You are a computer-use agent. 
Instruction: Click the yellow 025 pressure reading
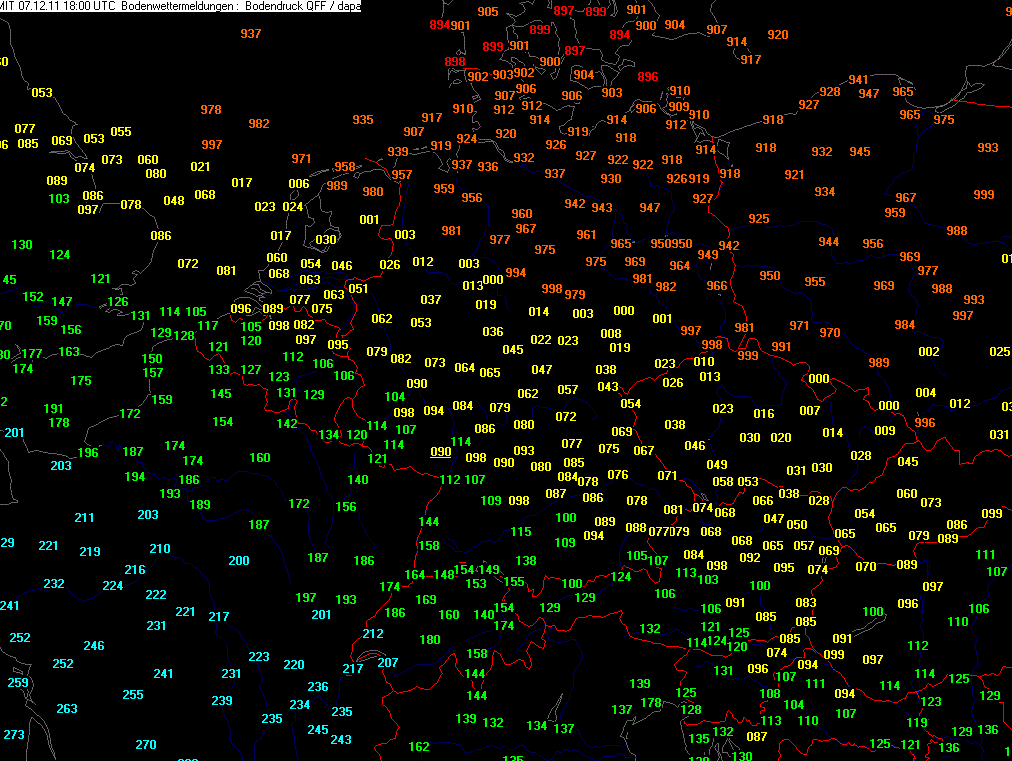pyautogui.click(x=1000, y=352)
